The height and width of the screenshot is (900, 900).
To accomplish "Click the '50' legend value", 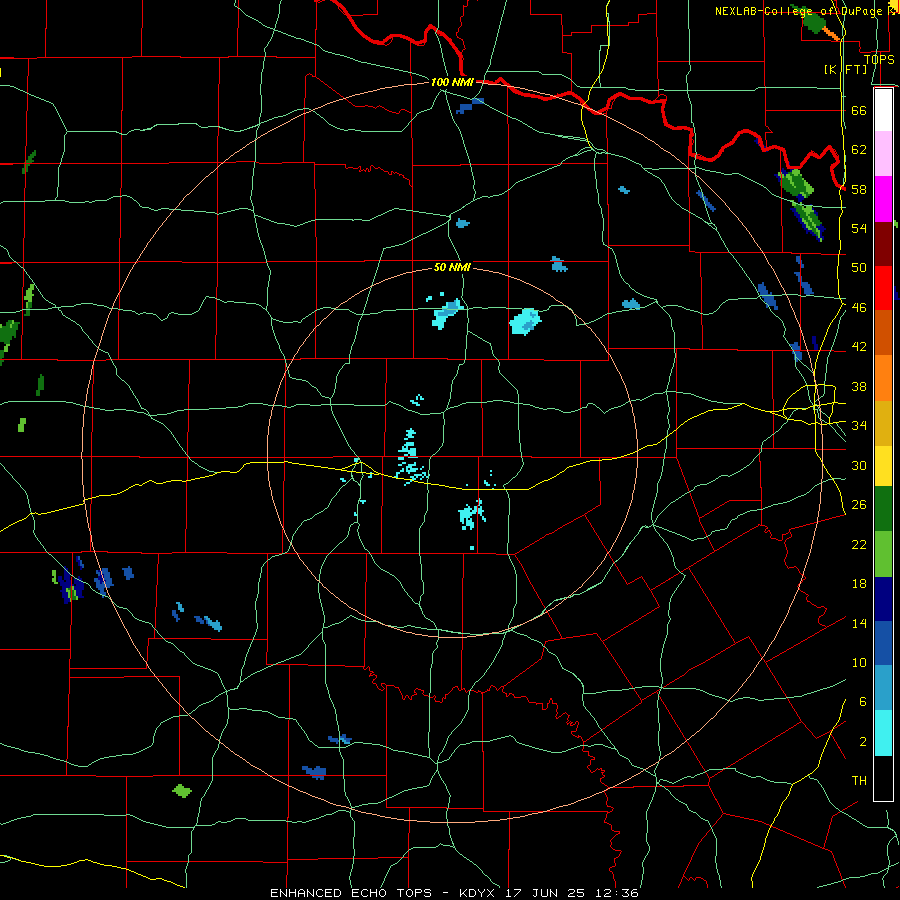I will click(x=859, y=267).
